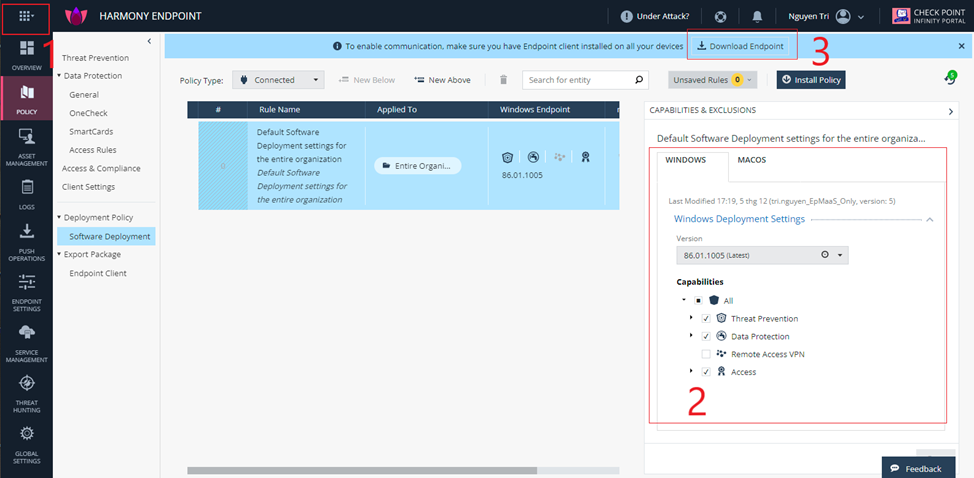
Task: Select Endpoint Client
Action: point(98,273)
